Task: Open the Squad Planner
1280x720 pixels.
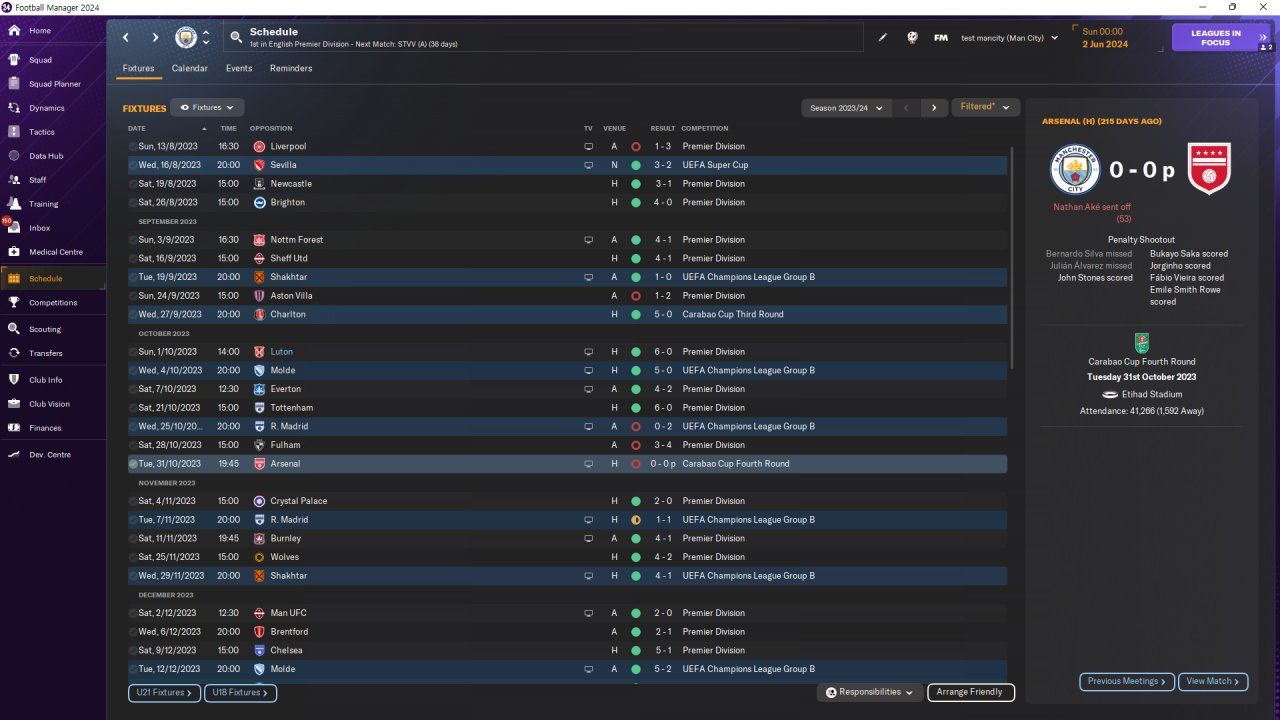Action: [x=53, y=84]
